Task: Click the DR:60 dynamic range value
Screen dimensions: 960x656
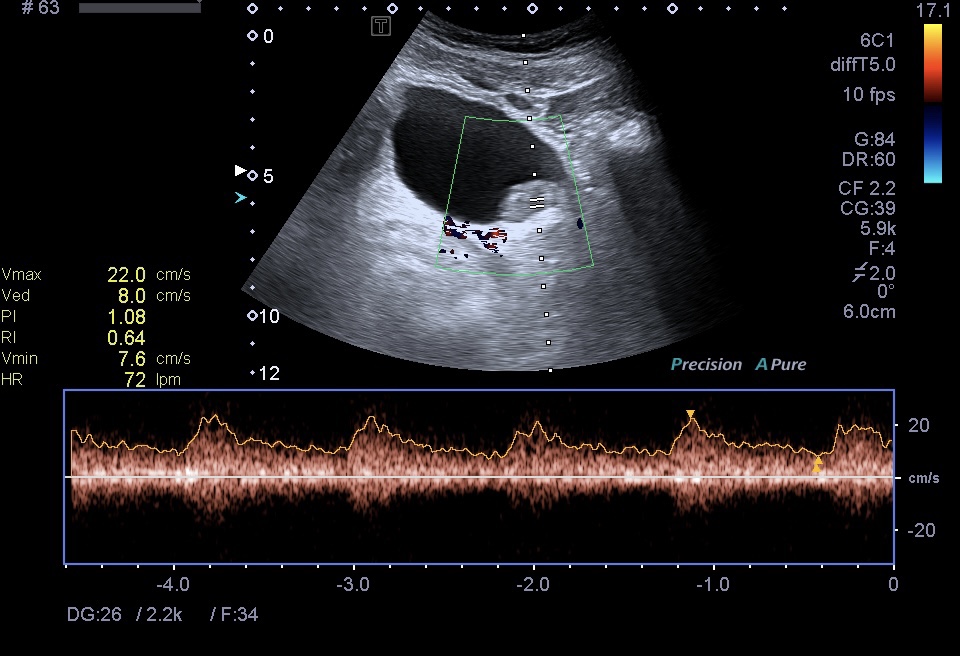Action: coord(868,159)
